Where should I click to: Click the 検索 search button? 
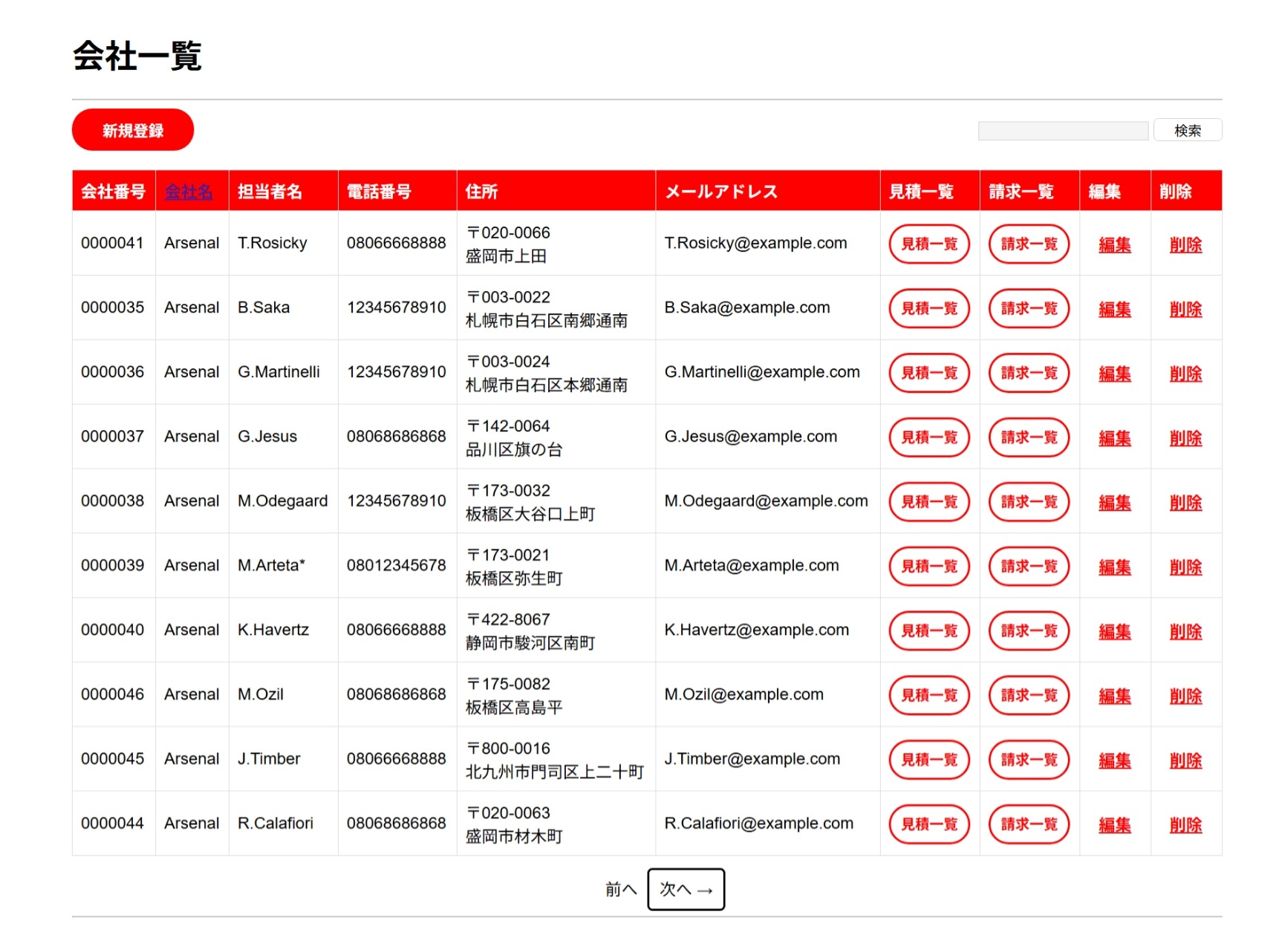1187,130
